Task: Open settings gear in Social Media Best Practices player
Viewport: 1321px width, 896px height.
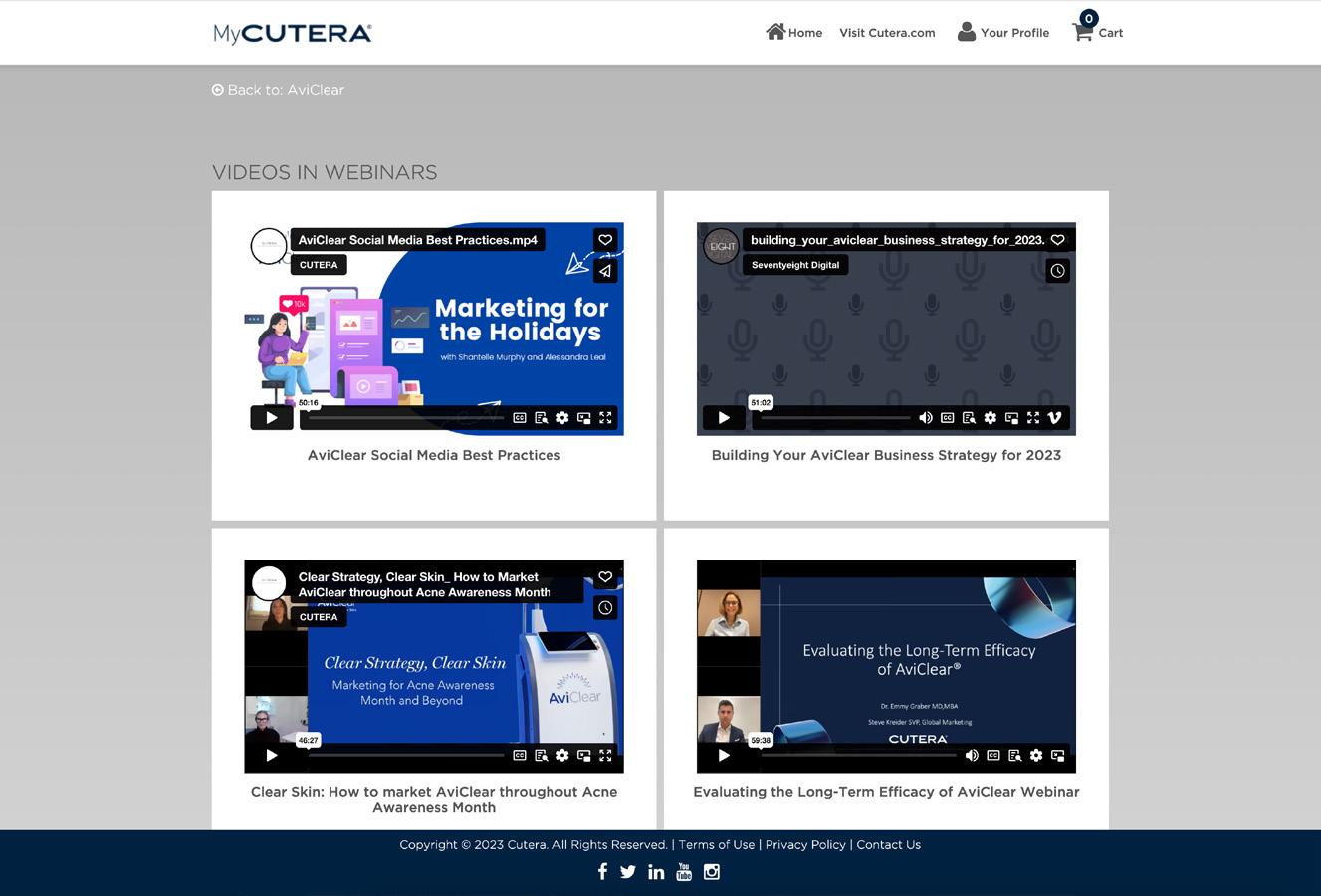Action: click(x=562, y=418)
